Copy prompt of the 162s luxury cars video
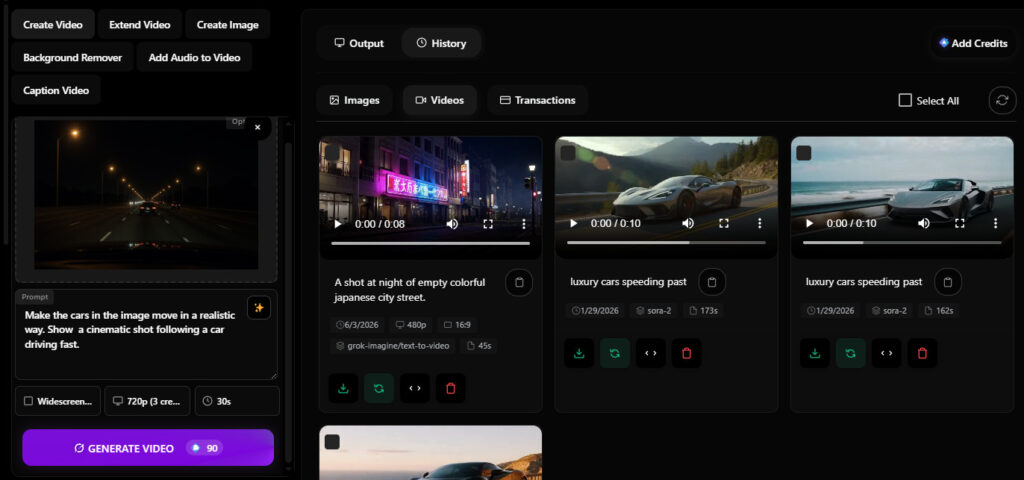This screenshot has height=480, width=1024. coord(948,282)
